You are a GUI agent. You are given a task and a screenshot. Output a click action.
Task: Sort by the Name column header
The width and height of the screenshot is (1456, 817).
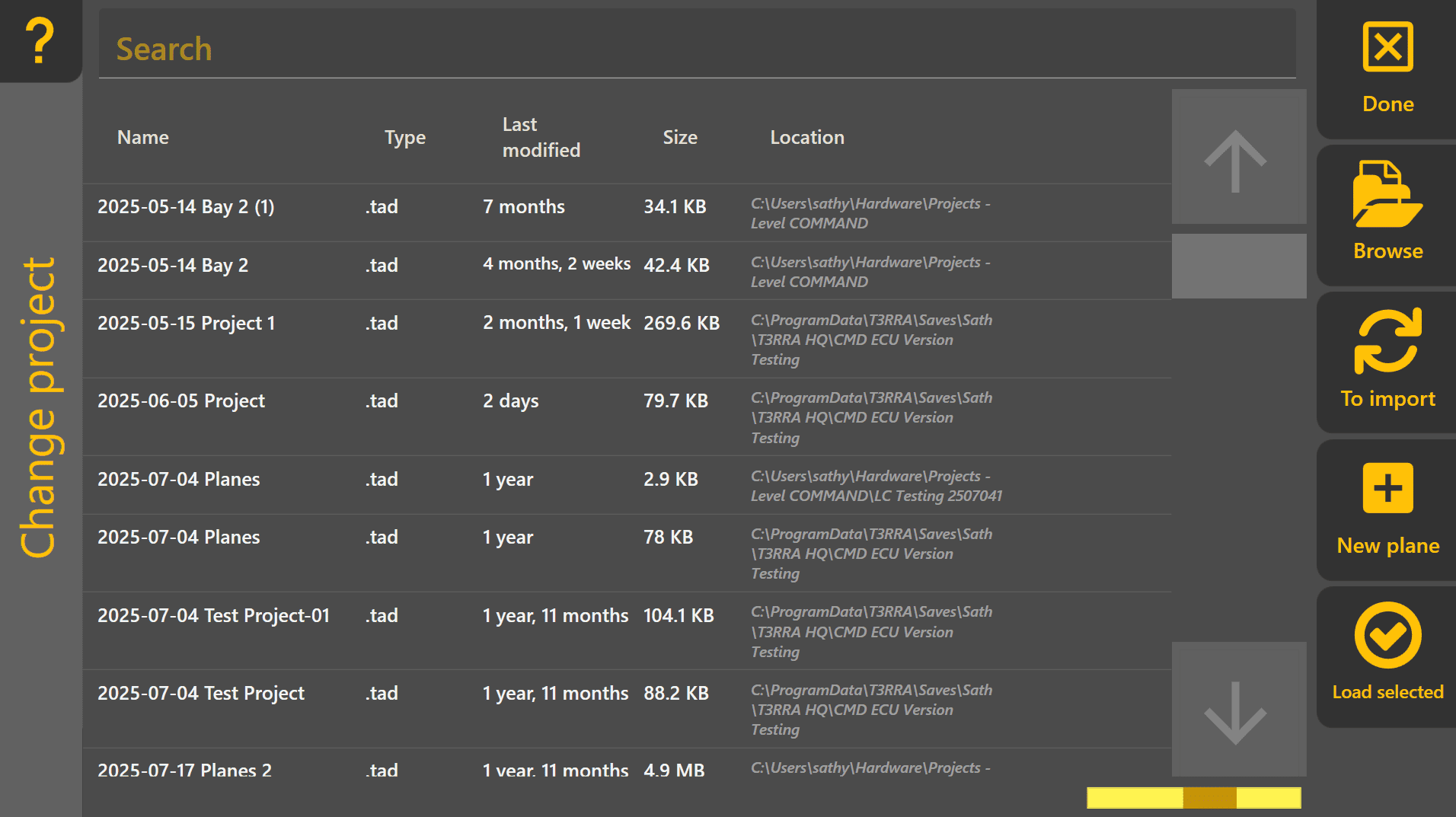(x=143, y=137)
